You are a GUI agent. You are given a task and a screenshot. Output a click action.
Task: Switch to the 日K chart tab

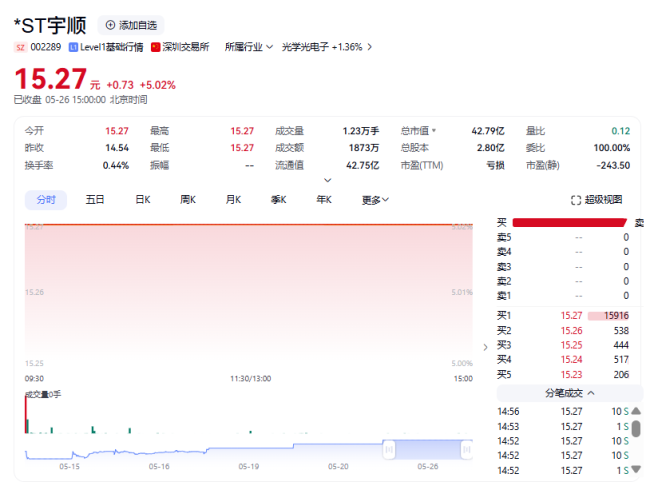pyautogui.click(x=142, y=200)
